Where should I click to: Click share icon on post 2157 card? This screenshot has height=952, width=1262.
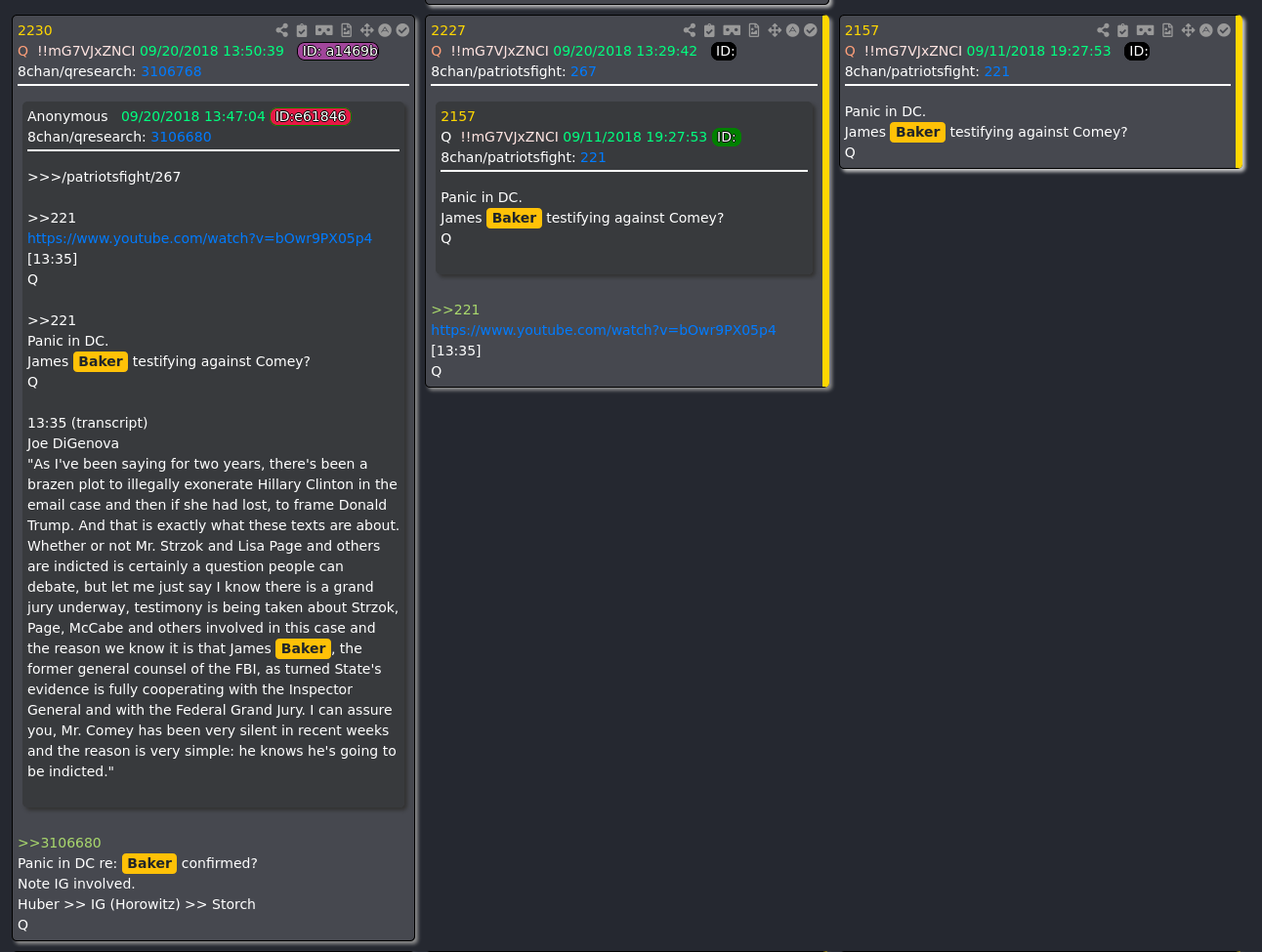coord(1103,30)
